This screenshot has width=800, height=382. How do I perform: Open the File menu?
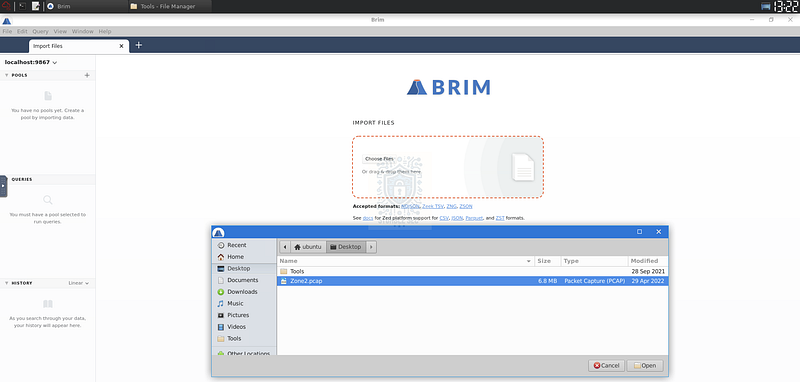7,31
